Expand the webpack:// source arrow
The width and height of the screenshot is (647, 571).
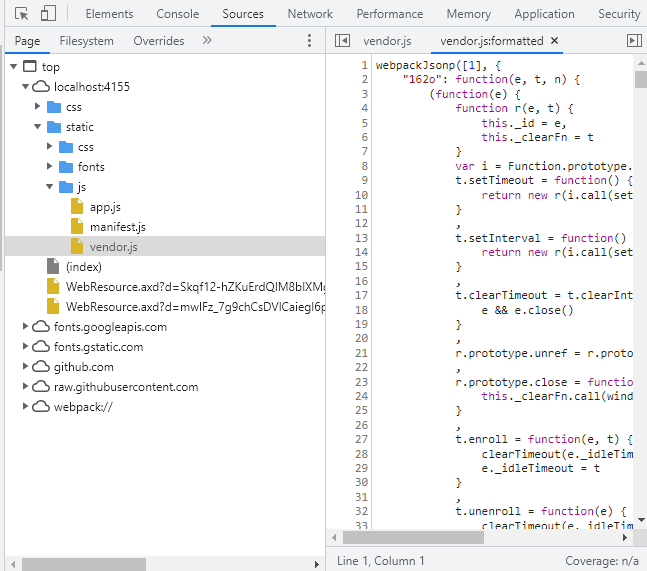click(x=26, y=406)
